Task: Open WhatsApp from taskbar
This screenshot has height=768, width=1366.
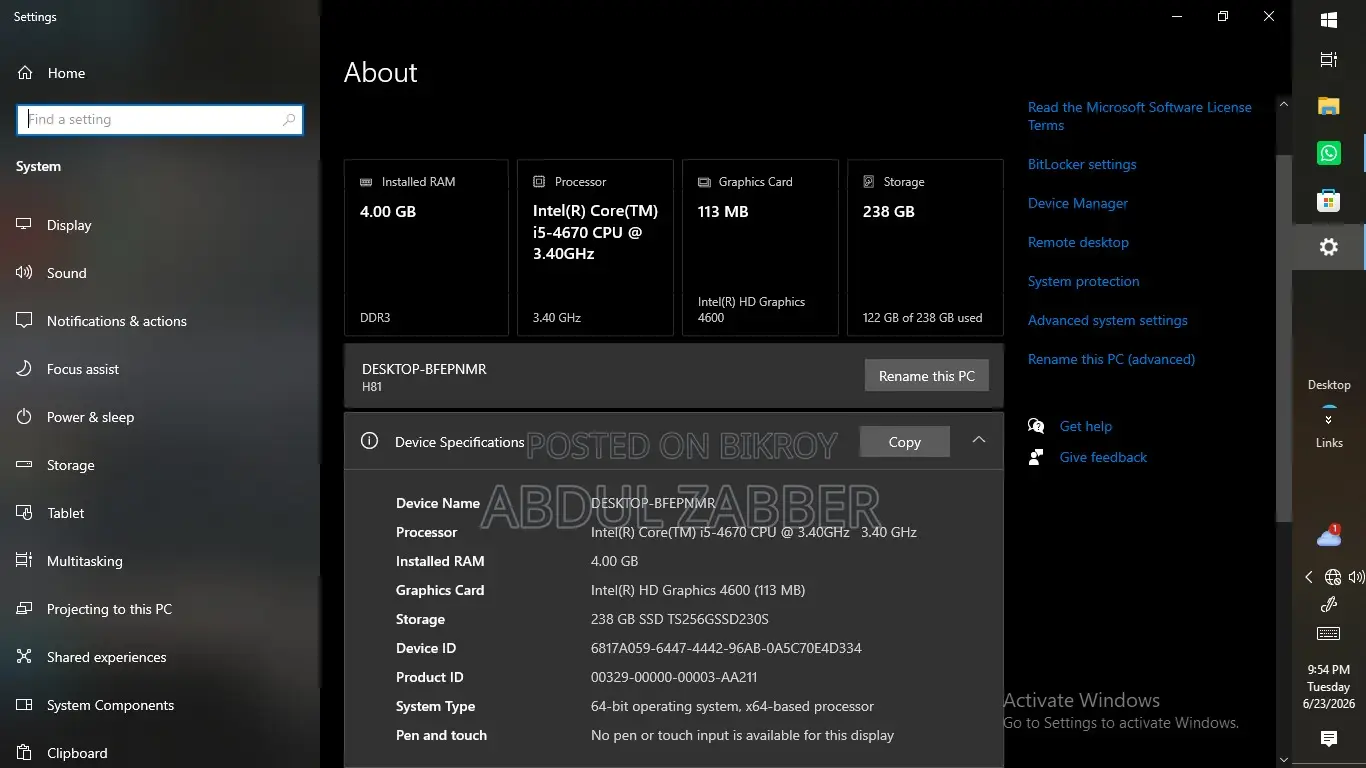Action: [x=1329, y=153]
